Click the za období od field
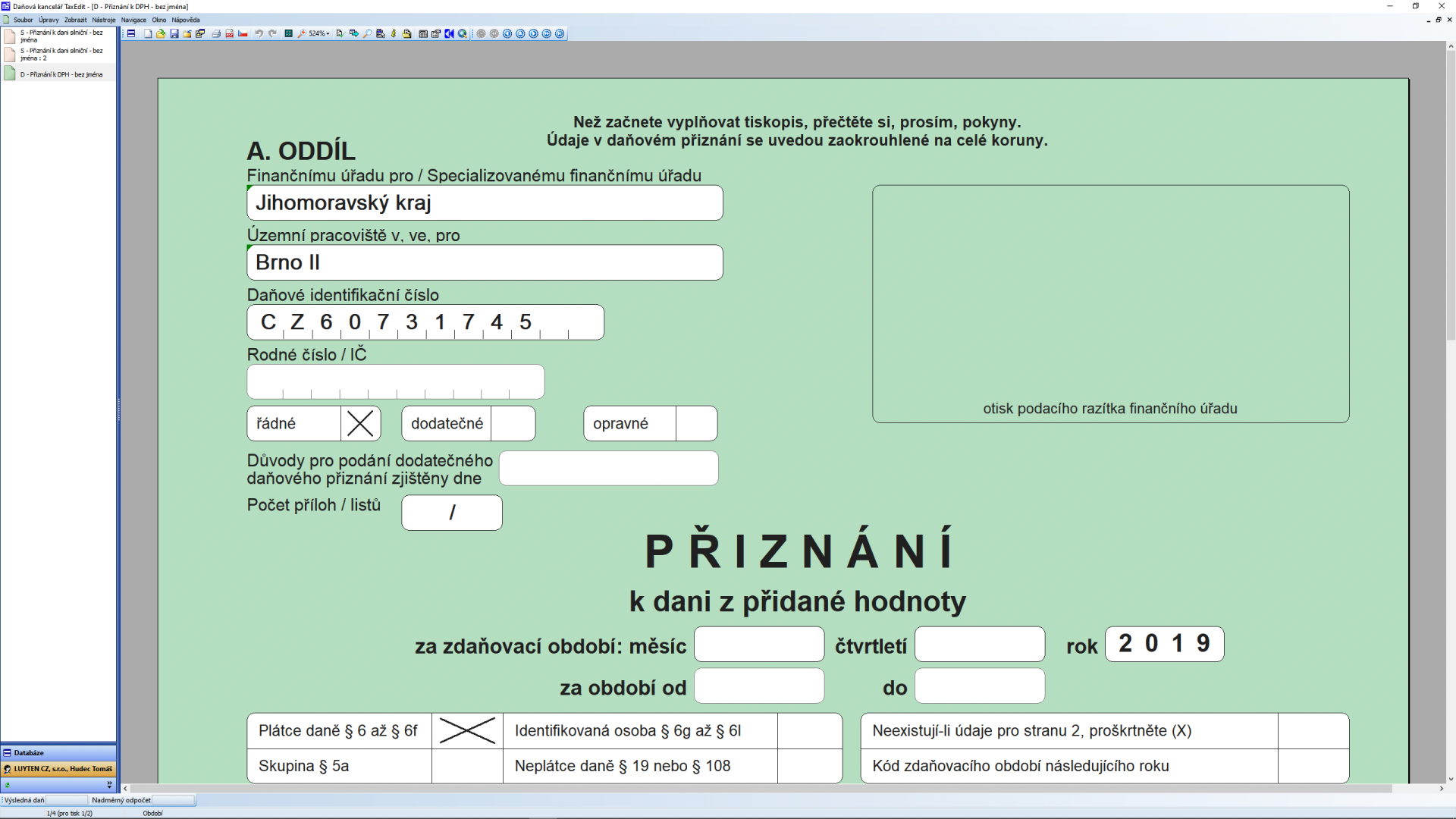 759,686
